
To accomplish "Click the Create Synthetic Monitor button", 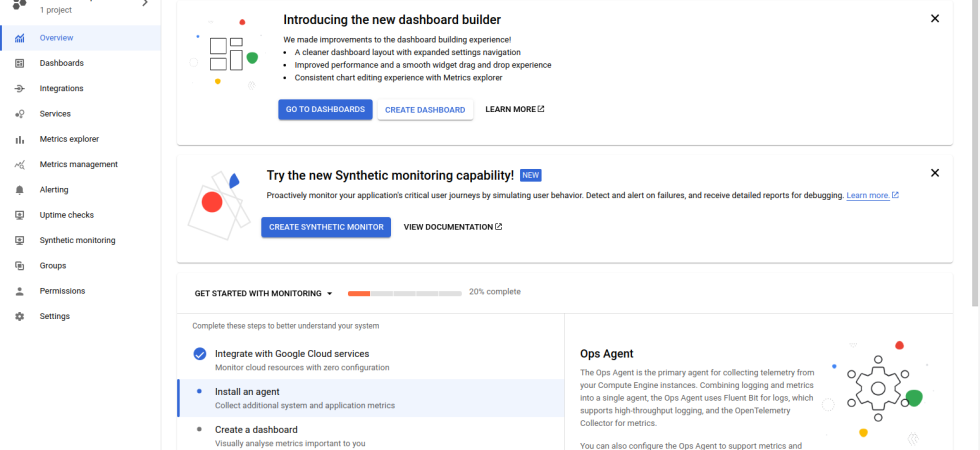I will point(326,227).
